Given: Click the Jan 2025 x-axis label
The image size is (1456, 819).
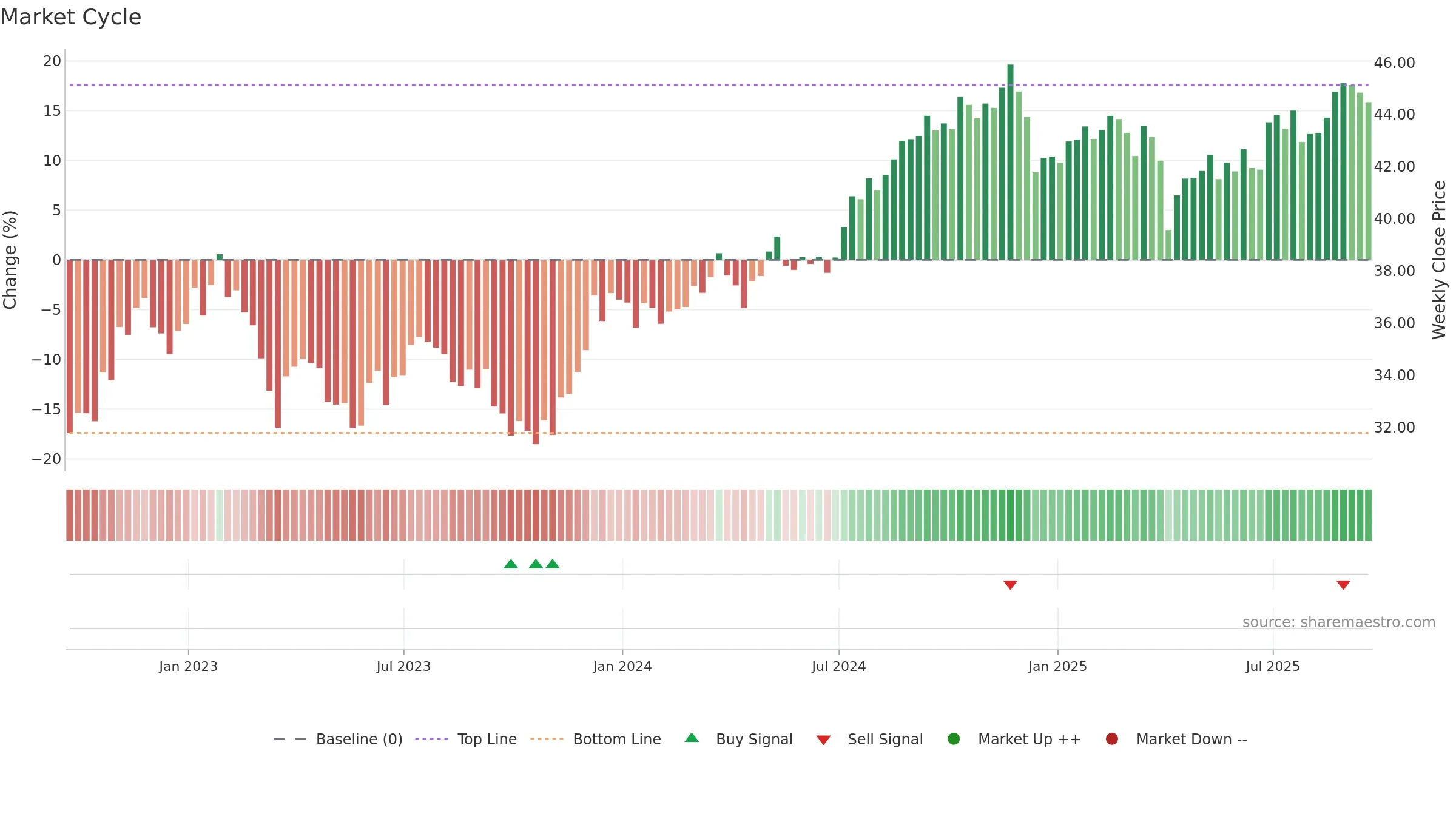Looking at the screenshot, I should pos(1057,666).
